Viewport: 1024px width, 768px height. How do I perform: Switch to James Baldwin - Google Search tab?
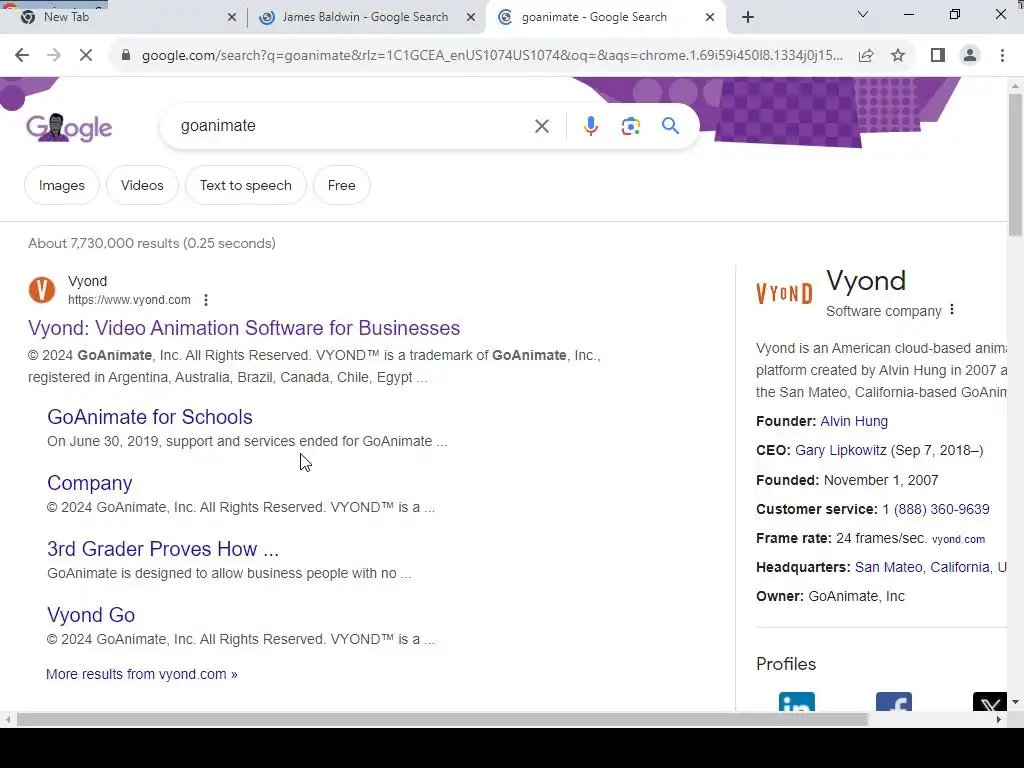[x=366, y=17]
